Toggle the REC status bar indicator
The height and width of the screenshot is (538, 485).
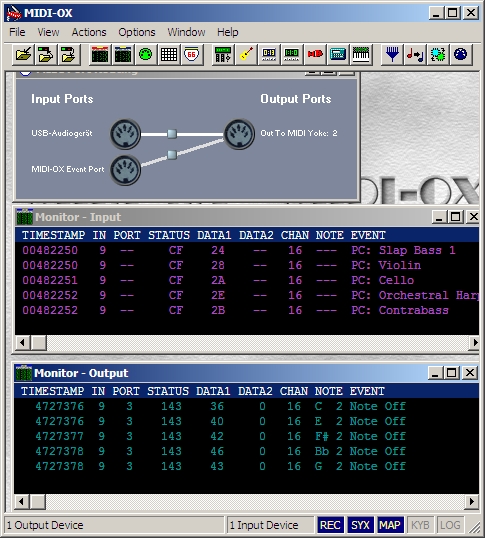point(330,525)
